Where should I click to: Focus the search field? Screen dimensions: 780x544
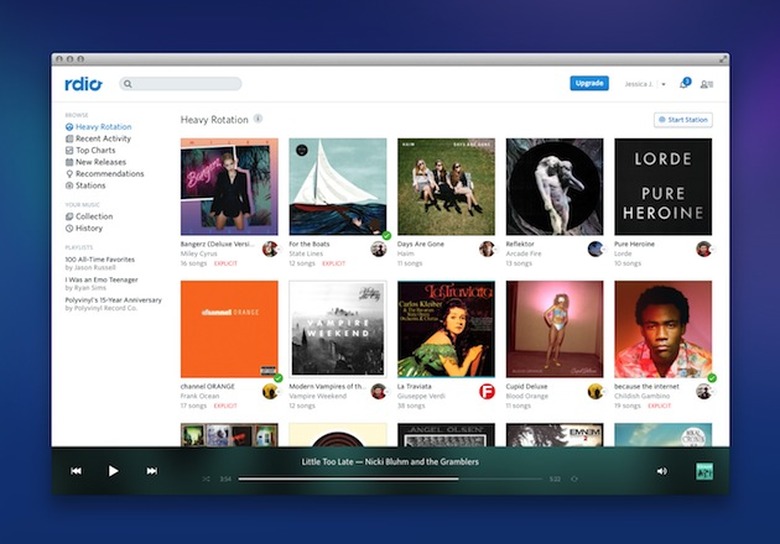pyautogui.click(x=181, y=84)
